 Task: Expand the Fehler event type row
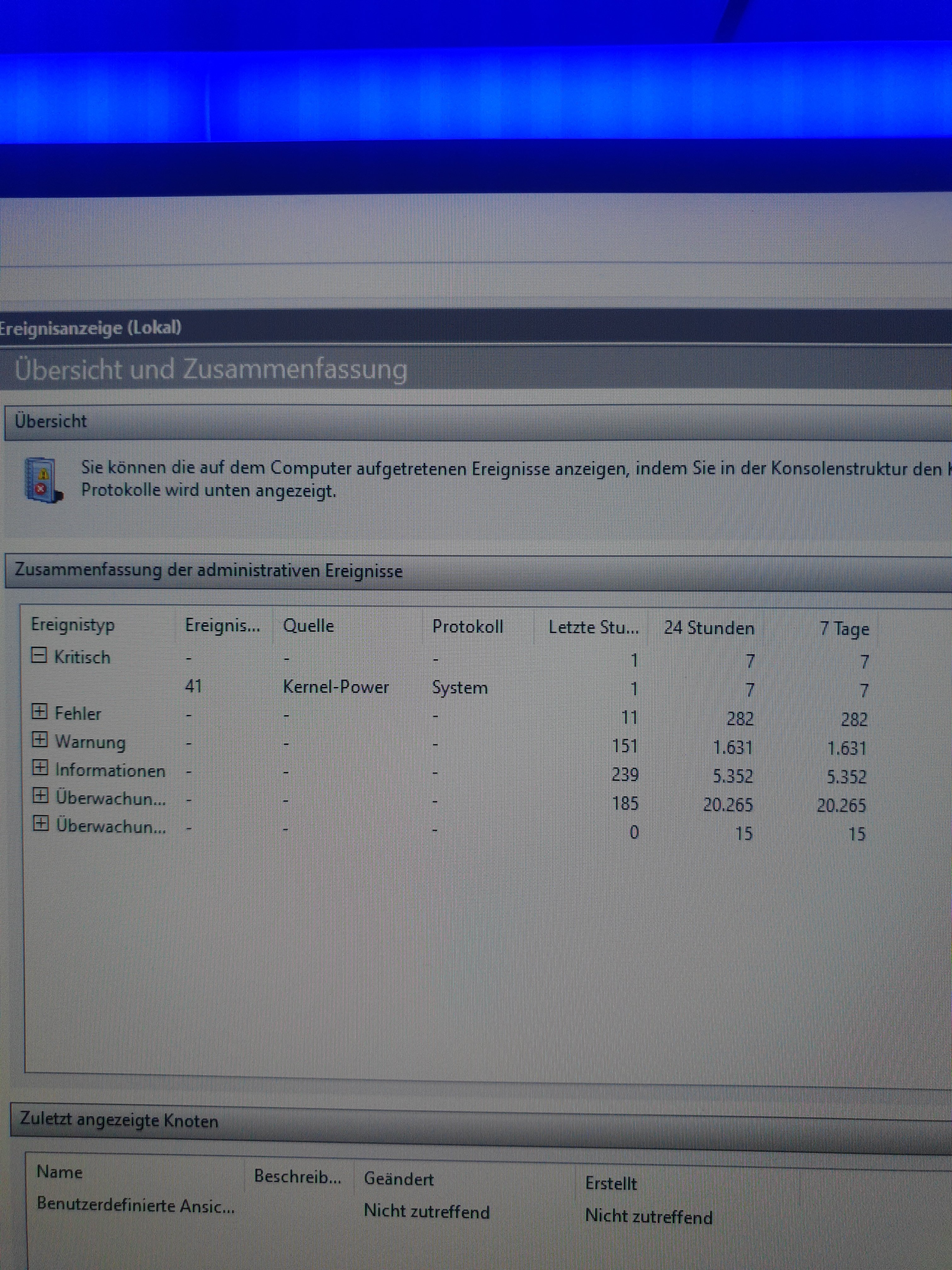tap(39, 712)
